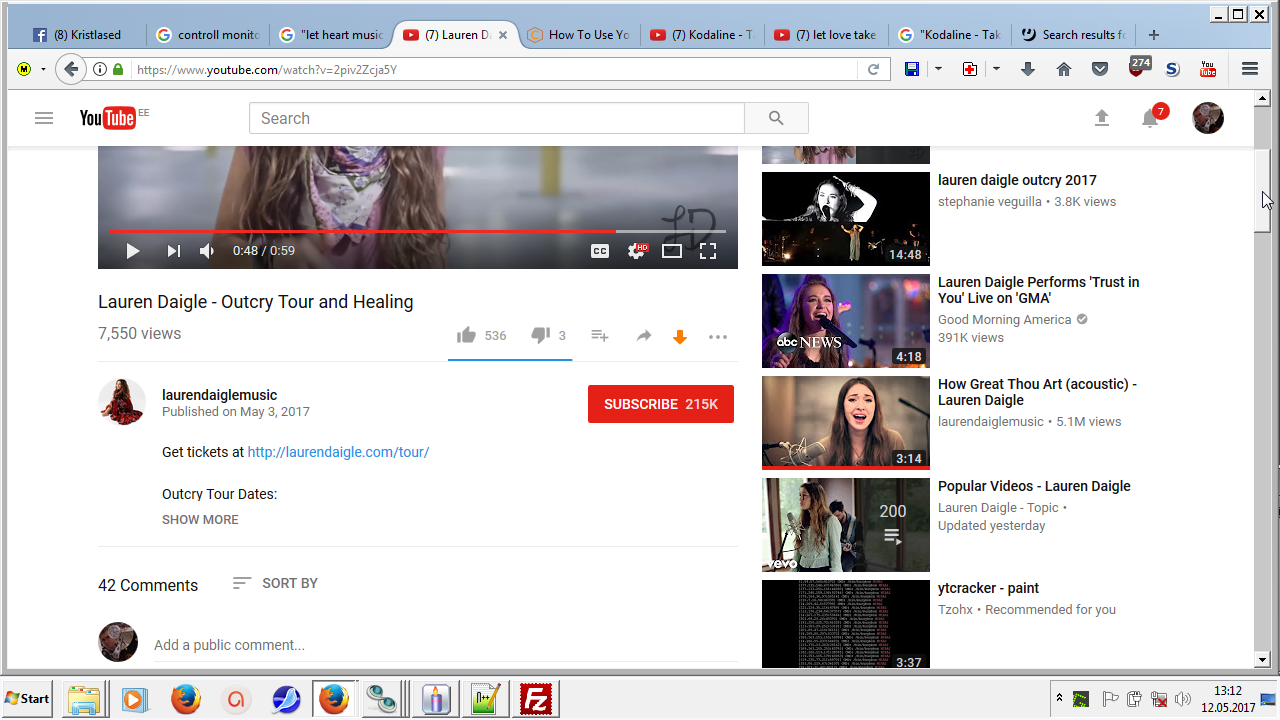Switch to the 'let love take' tab
The height and width of the screenshot is (720, 1280).
(x=826, y=35)
